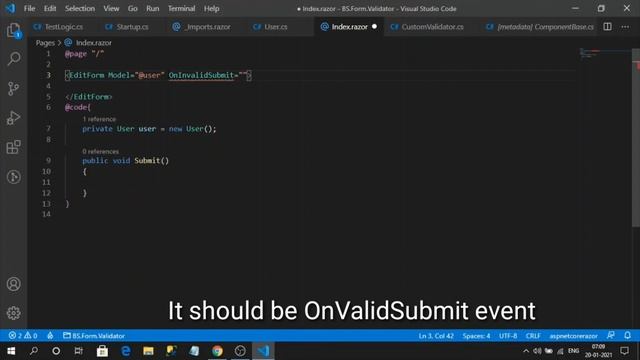Open the Search view in activity bar

(13, 59)
